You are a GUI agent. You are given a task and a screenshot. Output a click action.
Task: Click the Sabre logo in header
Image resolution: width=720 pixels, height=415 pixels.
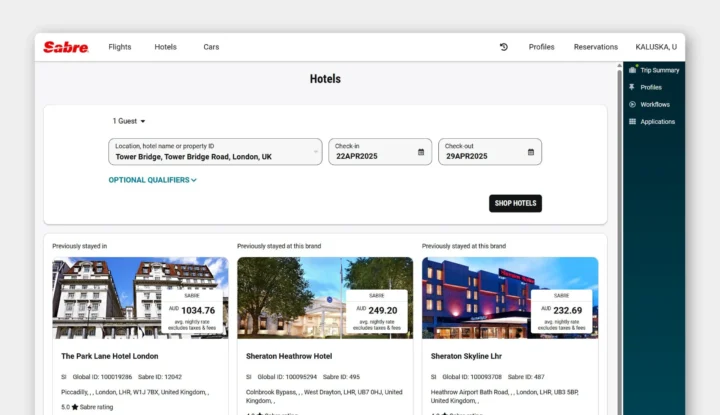click(66, 47)
